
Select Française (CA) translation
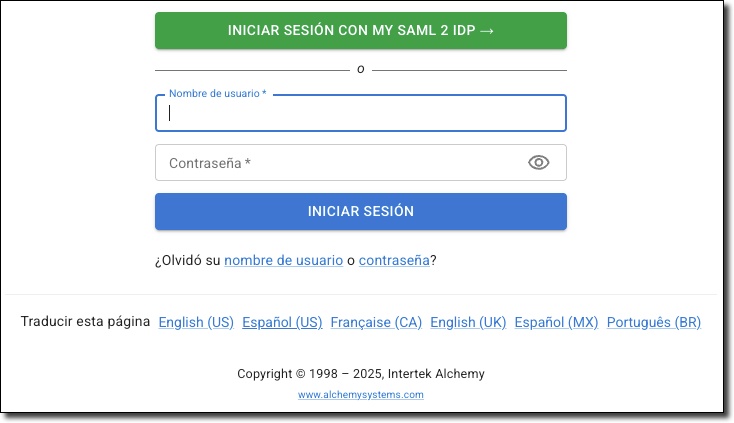pyautogui.click(x=376, y=322)
